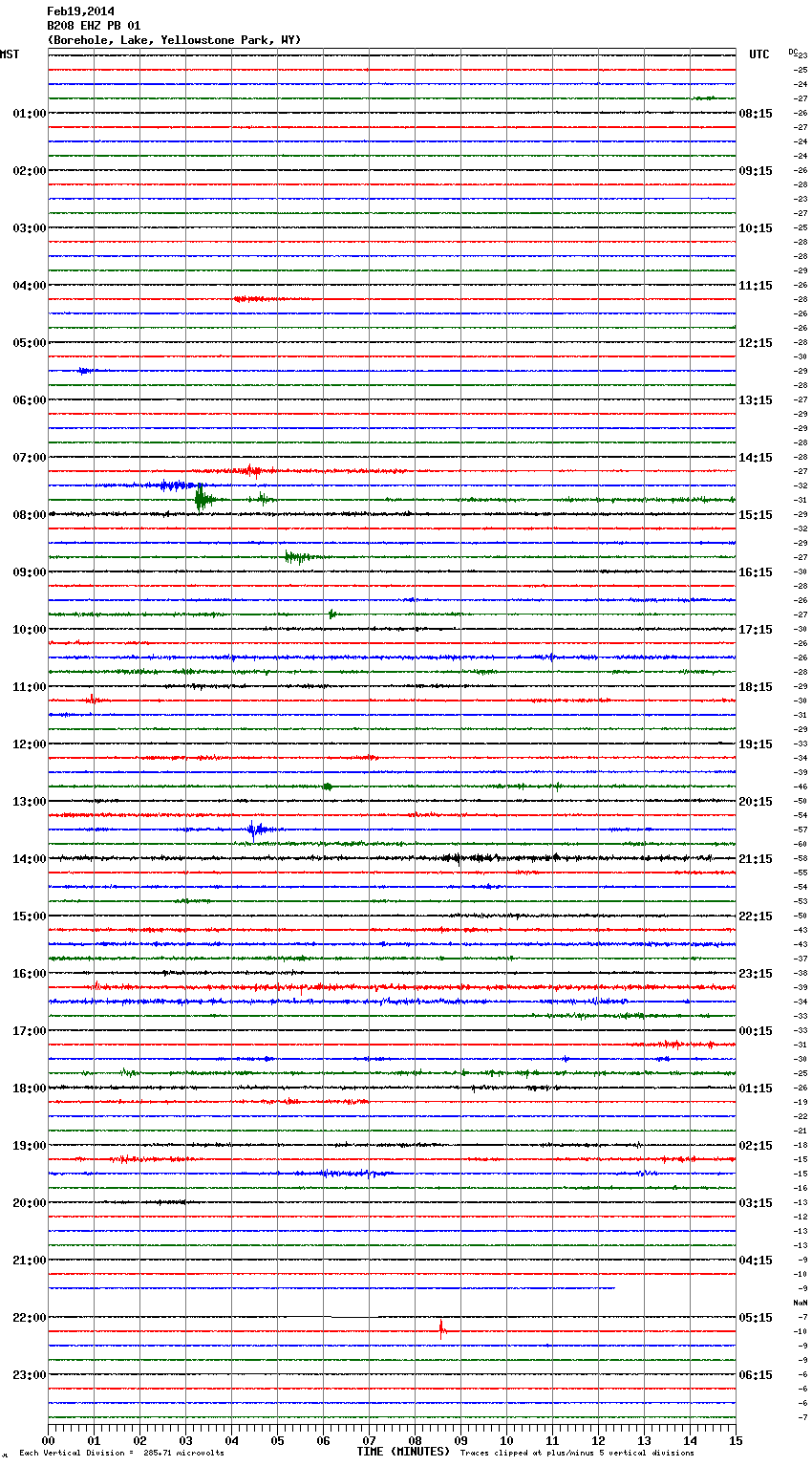812x1466 pixels.
Task: Select the 19:00 MST row label
Action: click(x=30, y=1146)
